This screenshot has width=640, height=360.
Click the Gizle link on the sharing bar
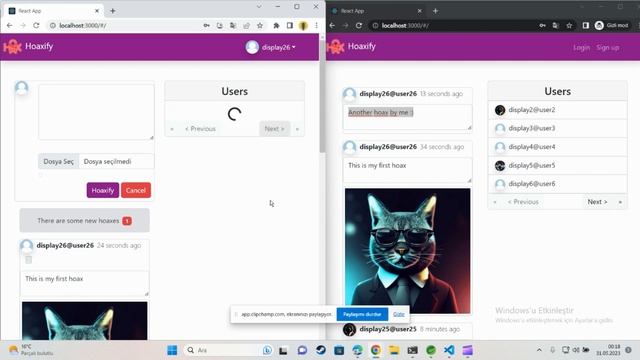click(x=399, y=314)
